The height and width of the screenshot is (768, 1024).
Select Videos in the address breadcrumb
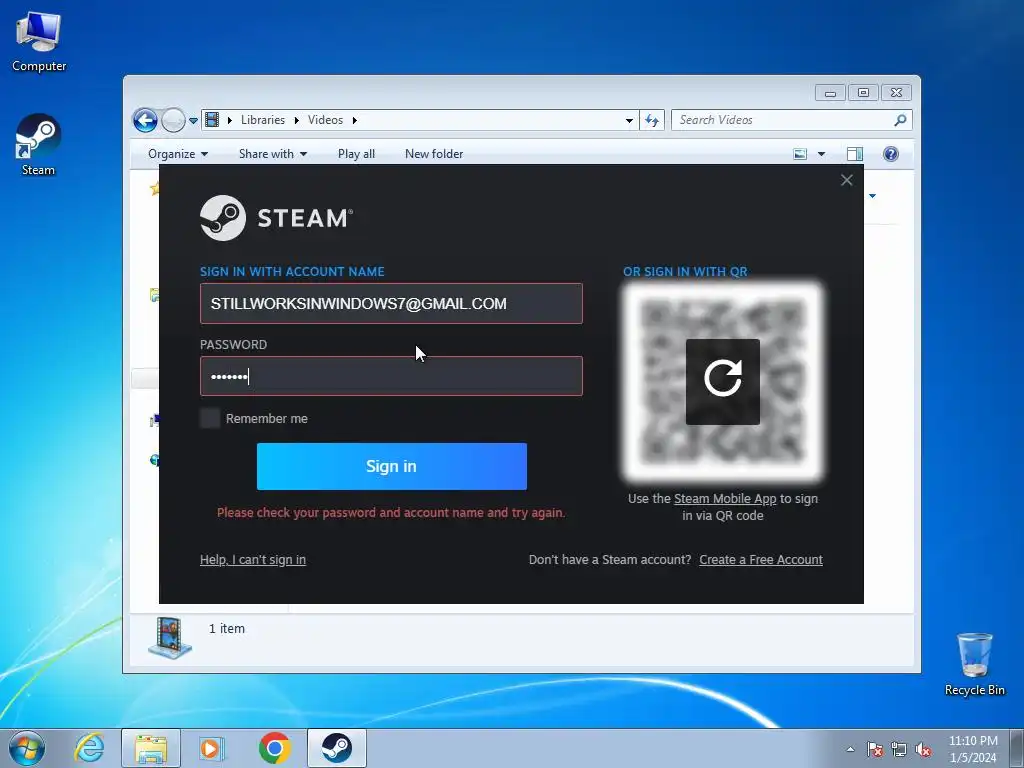pos(325,120)
